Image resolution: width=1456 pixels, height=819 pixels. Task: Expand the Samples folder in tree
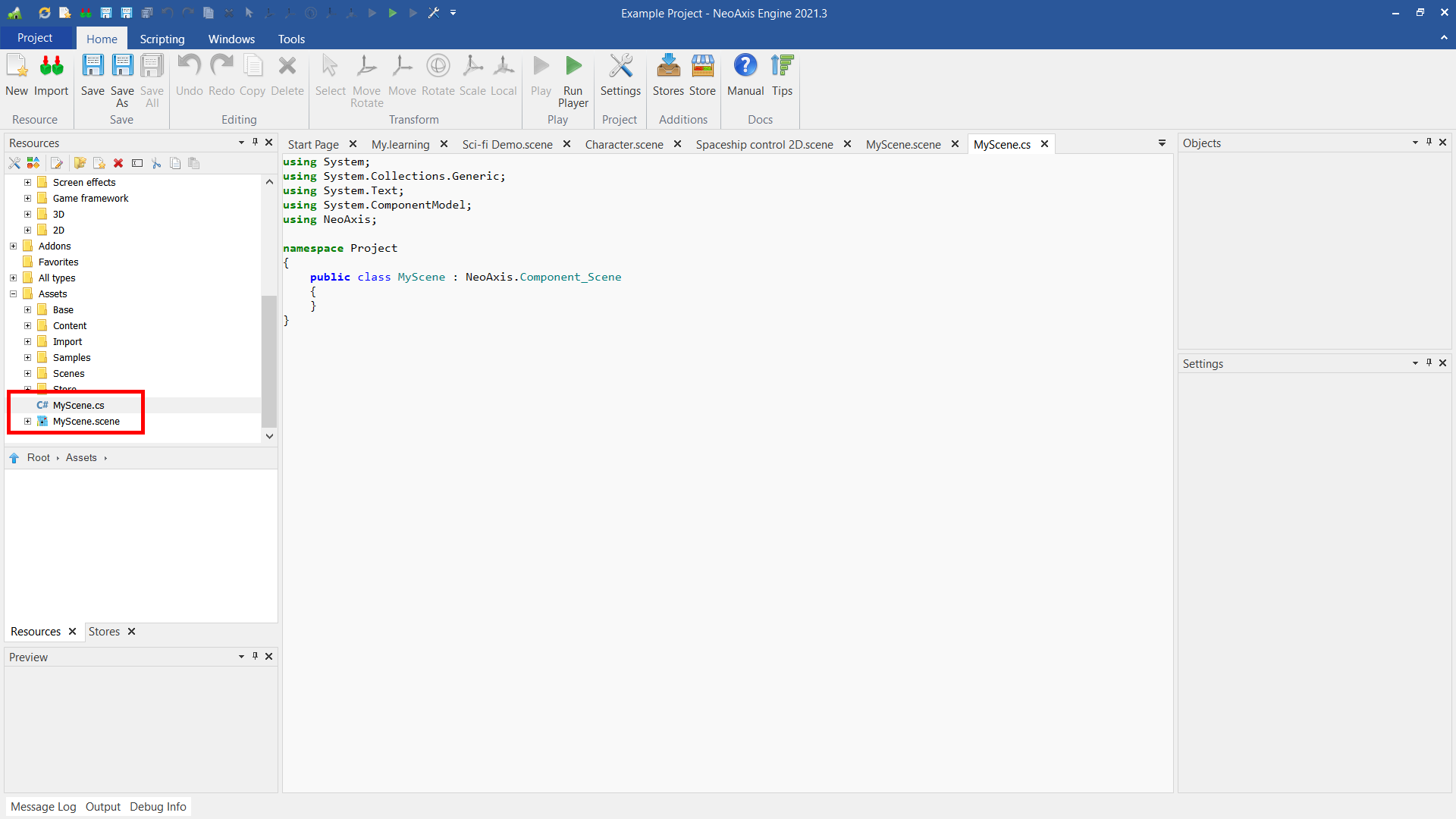click(28, 358)
